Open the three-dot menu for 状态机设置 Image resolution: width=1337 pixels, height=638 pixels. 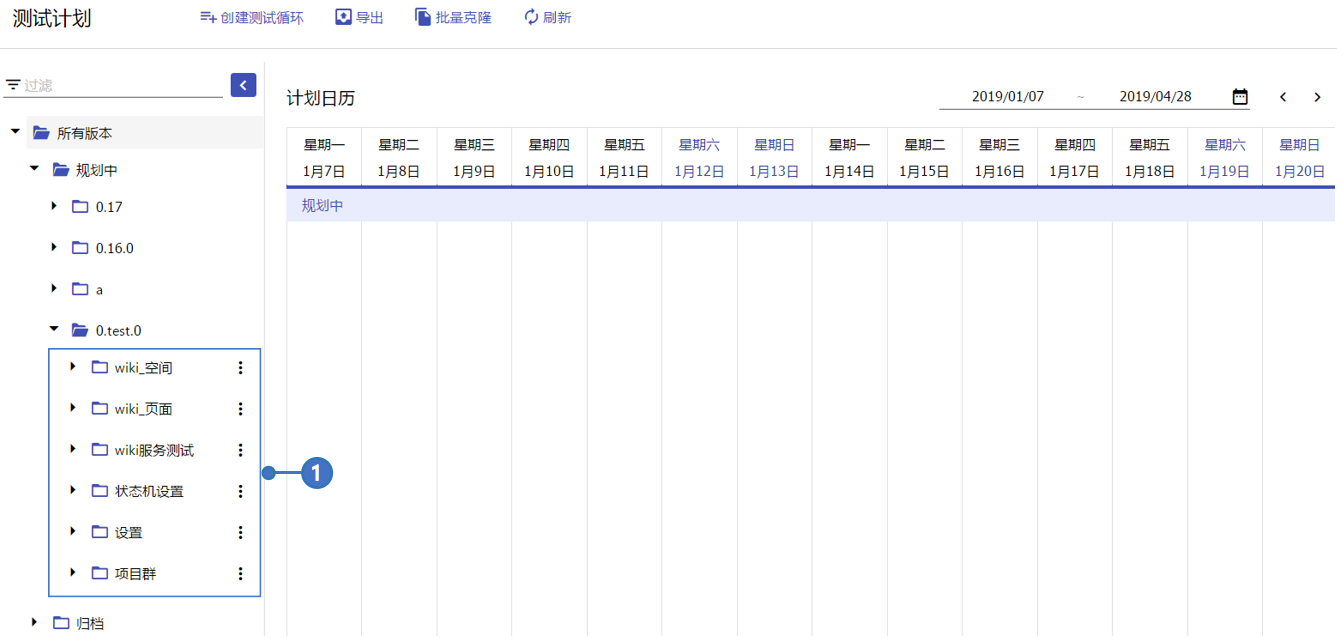tap(240, 491)
